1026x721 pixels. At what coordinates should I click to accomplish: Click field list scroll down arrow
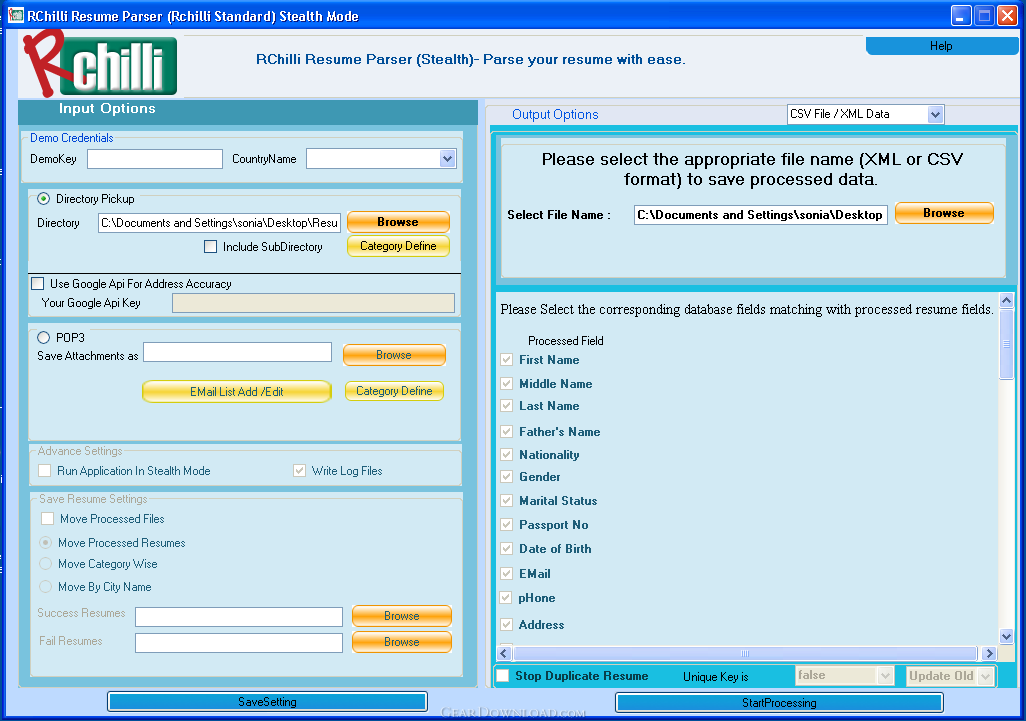point(1006,636)
